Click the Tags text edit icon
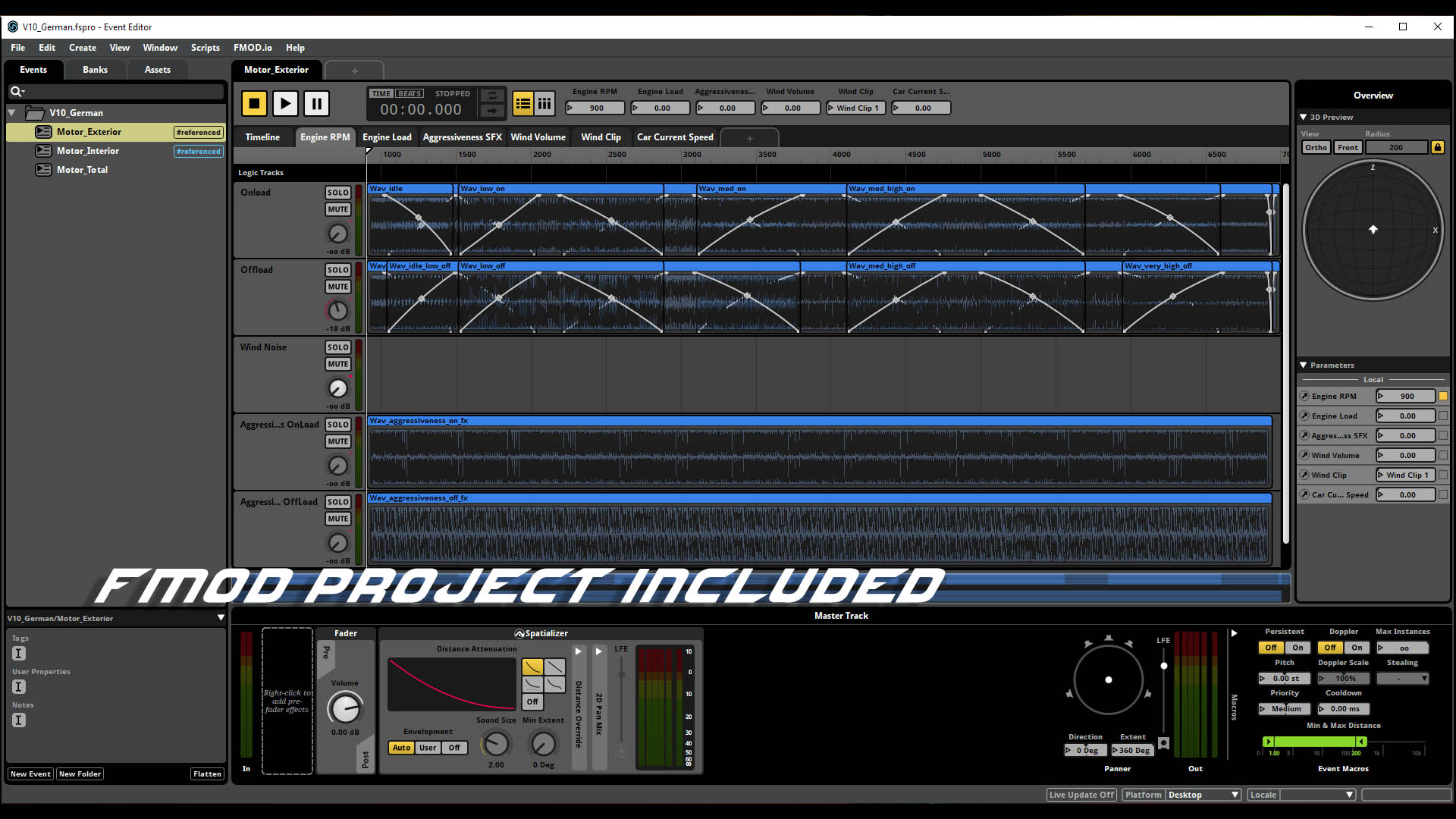The image size is (1456, 819). click(19, 653)
